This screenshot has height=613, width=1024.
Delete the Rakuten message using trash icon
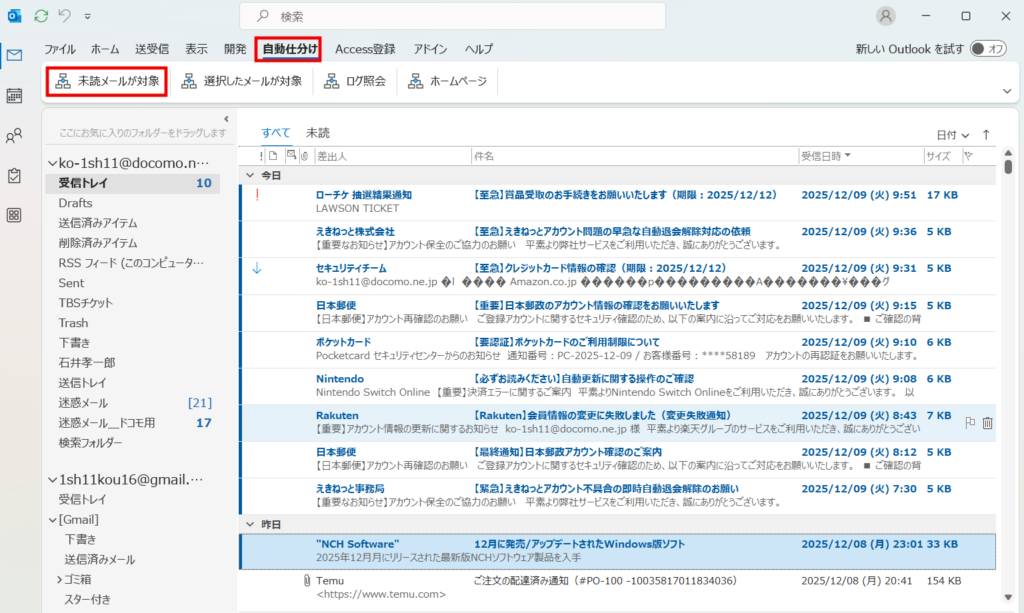988,423
